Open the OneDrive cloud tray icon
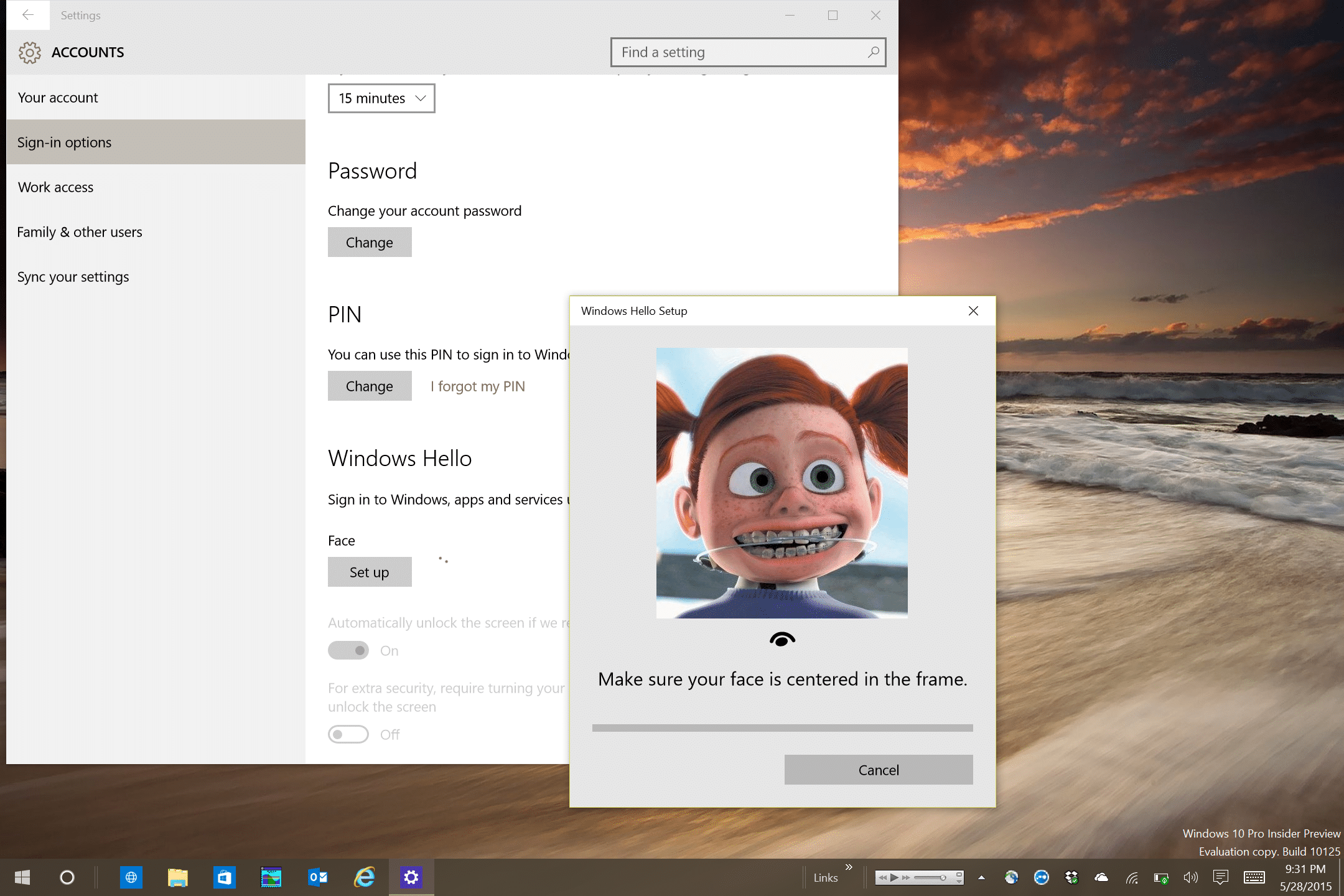 tap(1101, 877)
